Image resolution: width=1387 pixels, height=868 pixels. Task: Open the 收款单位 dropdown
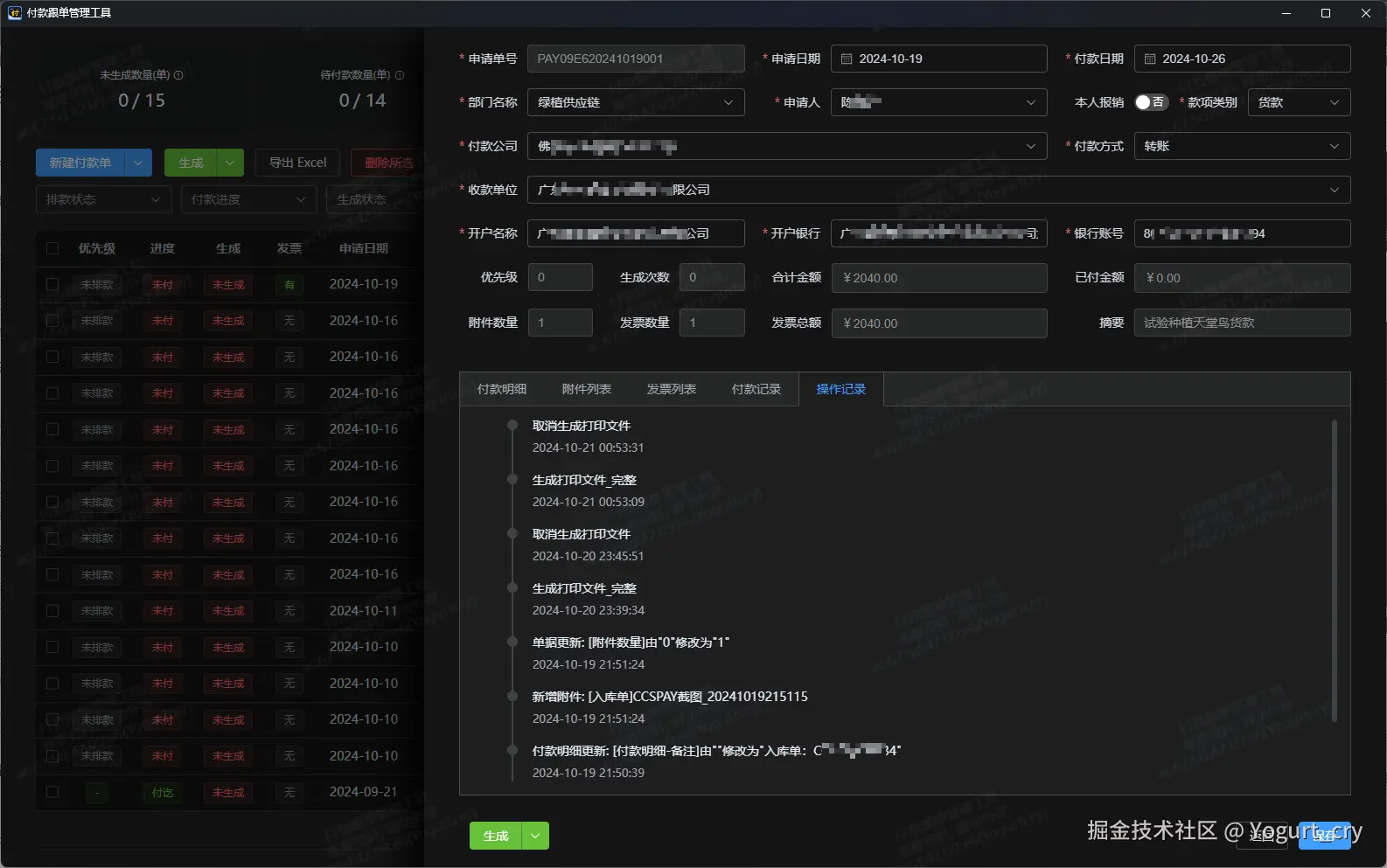click(x=938, y=190)
